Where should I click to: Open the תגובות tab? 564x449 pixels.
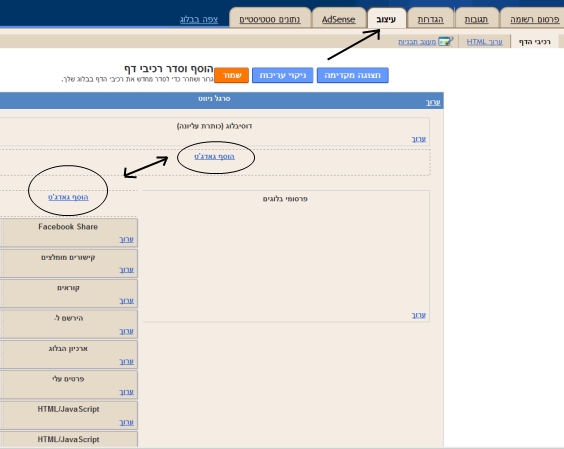[476, 19]
